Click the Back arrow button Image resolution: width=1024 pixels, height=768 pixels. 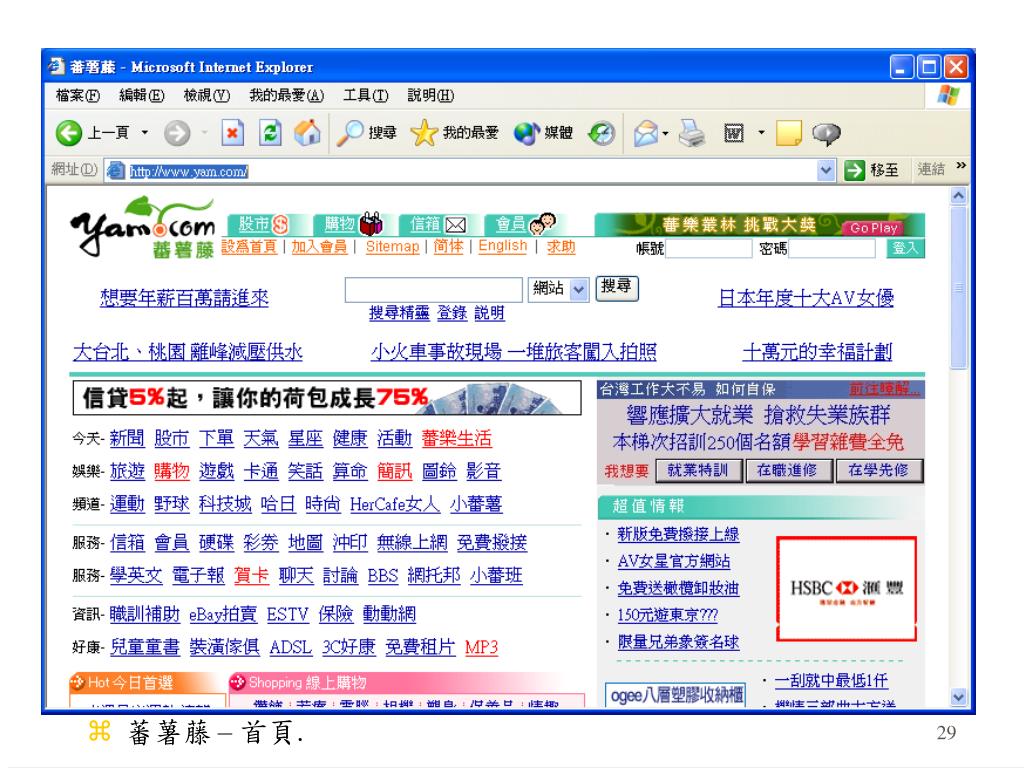point(69,133)
